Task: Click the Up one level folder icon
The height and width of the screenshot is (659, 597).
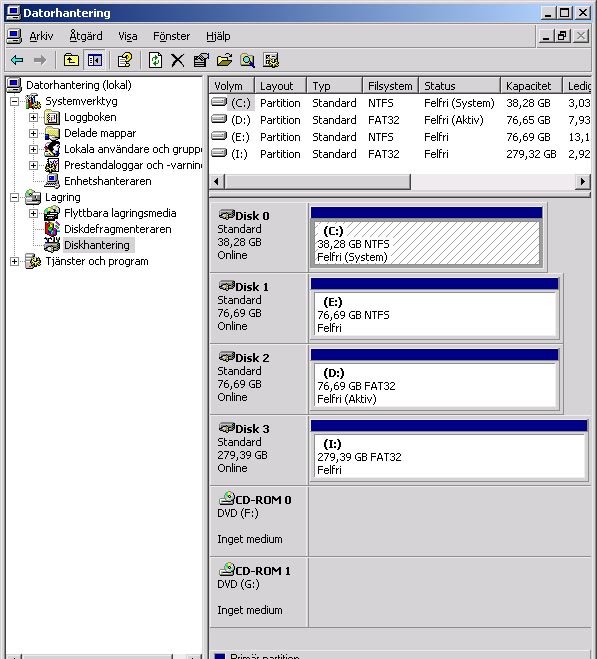Action: [71, 60]
